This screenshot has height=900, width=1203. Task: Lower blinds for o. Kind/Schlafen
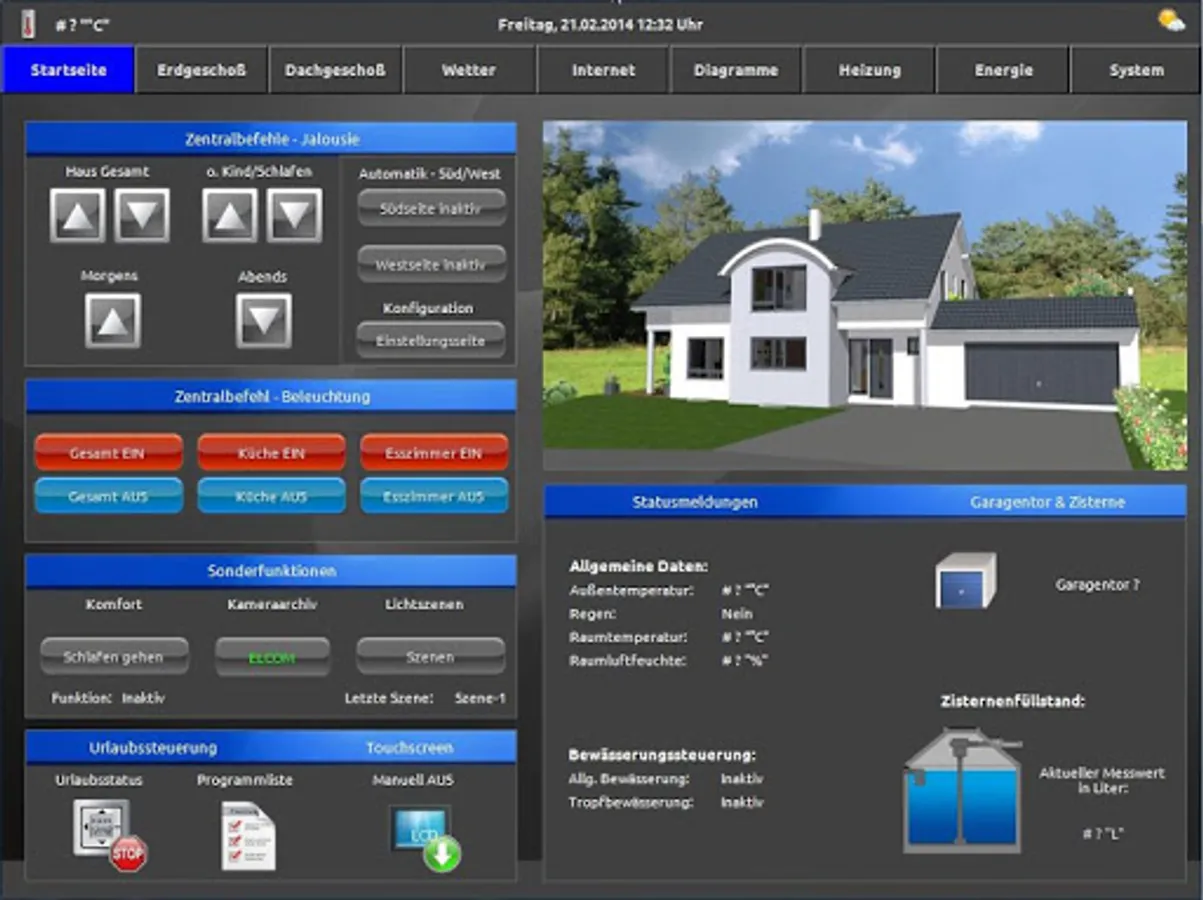[295, 215]
